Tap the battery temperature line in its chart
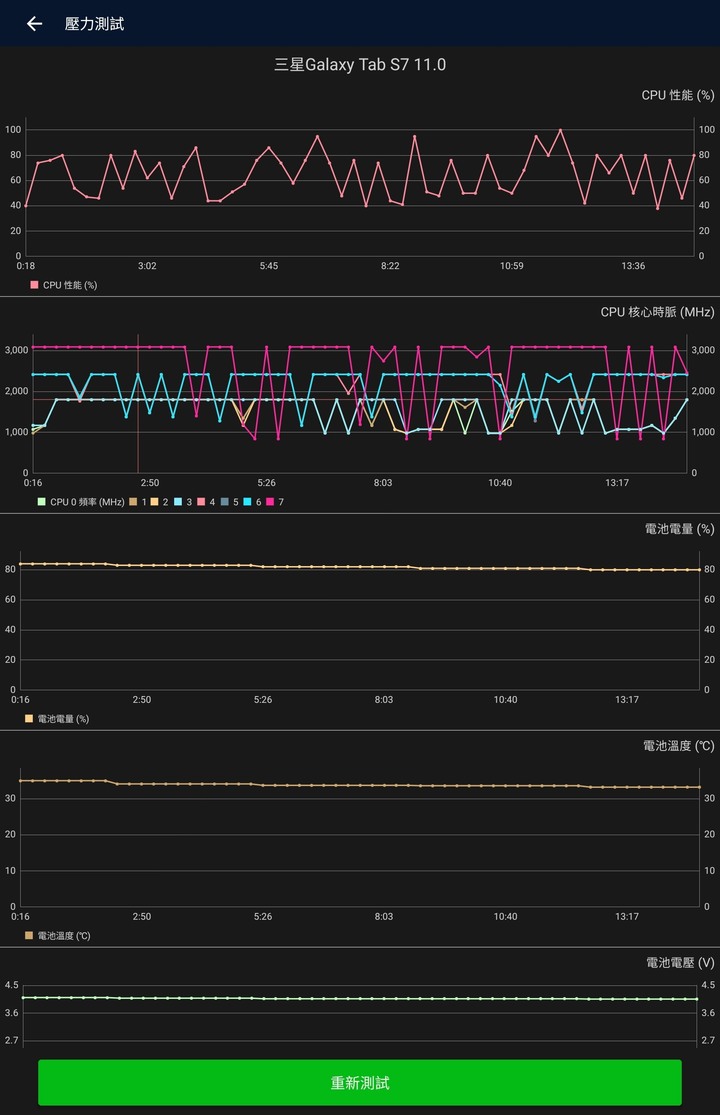This screenshot has width=720, height=1115. 360,785
